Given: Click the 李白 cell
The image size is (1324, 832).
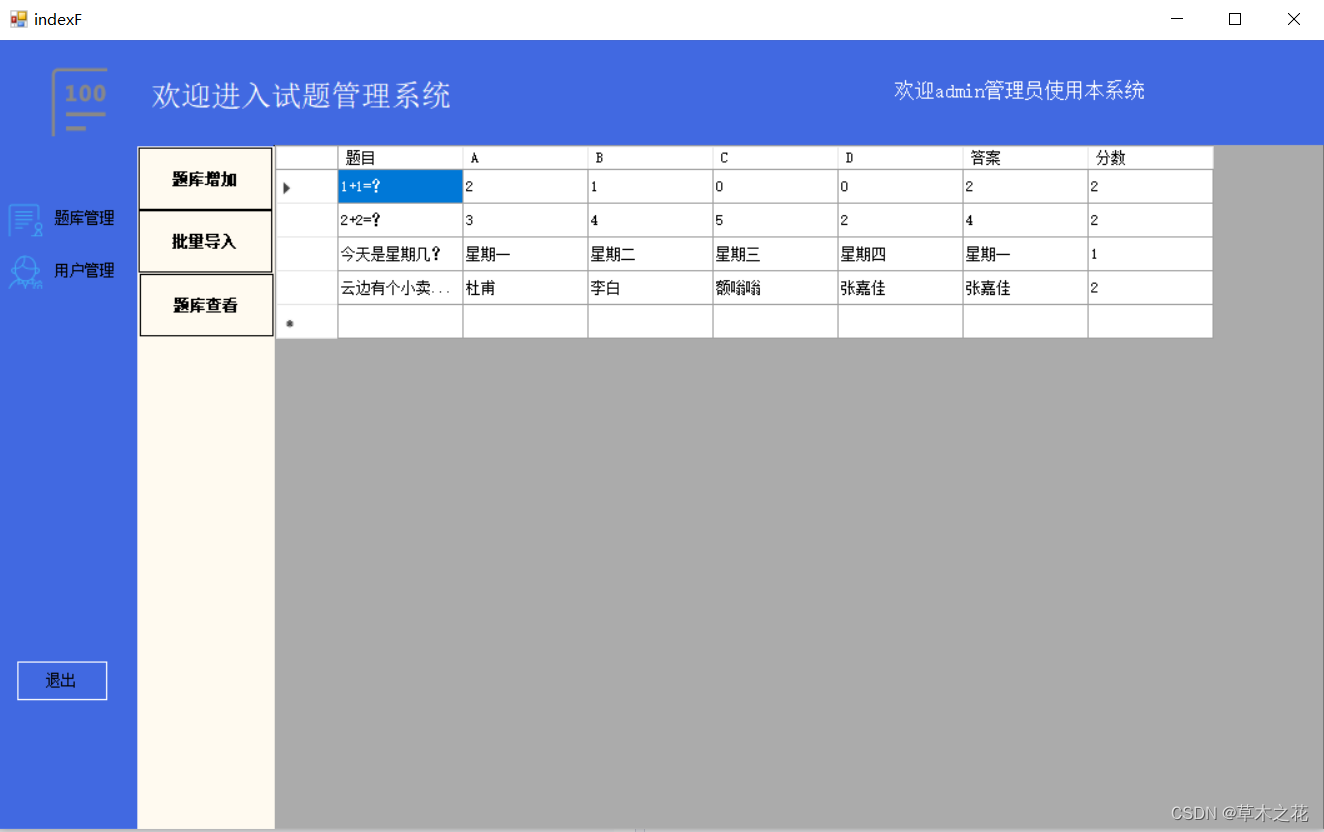Looking at the screenshot, I should pos(650,288).
